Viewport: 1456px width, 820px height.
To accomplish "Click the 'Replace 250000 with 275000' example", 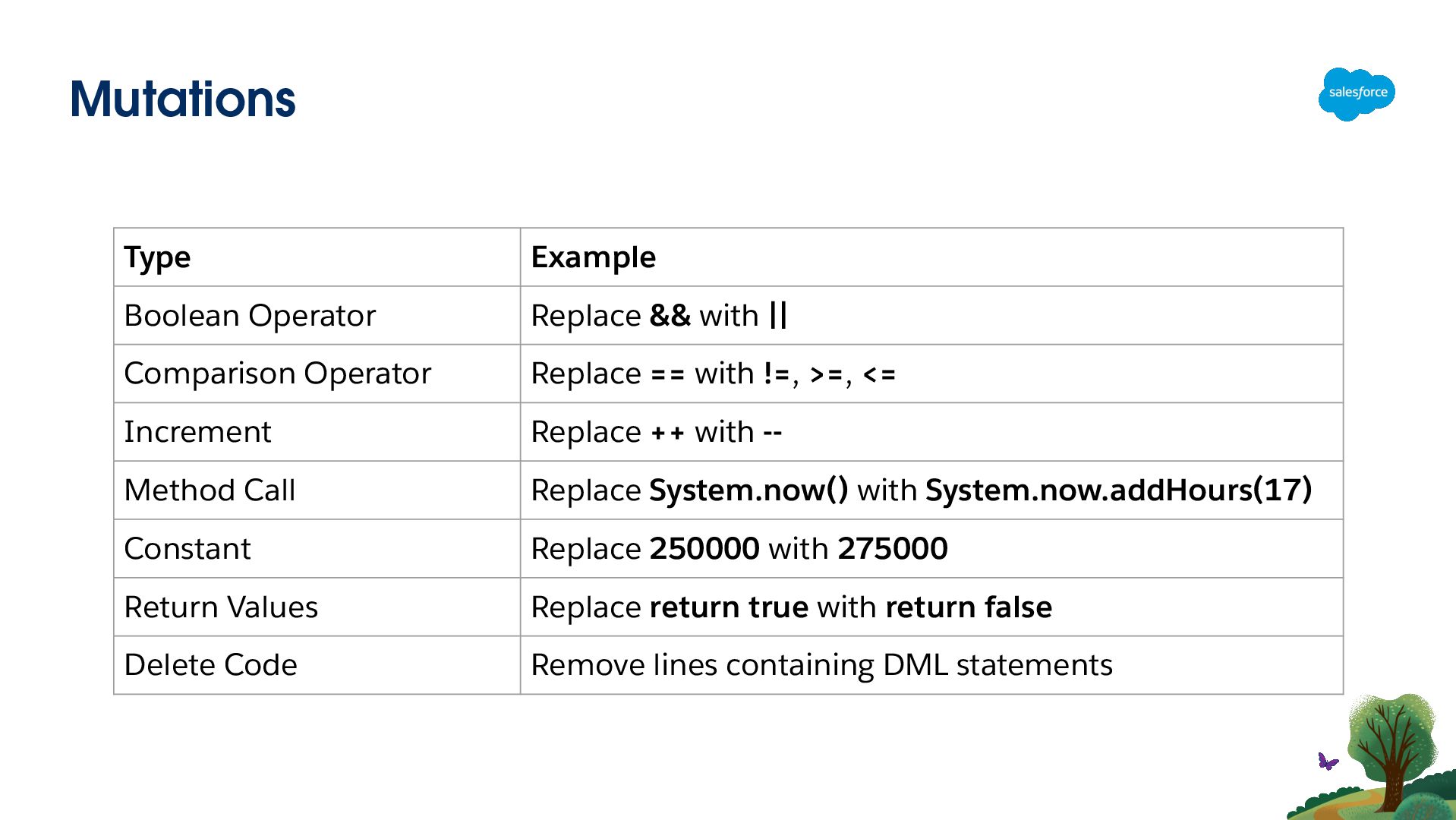I will (739, 549).
